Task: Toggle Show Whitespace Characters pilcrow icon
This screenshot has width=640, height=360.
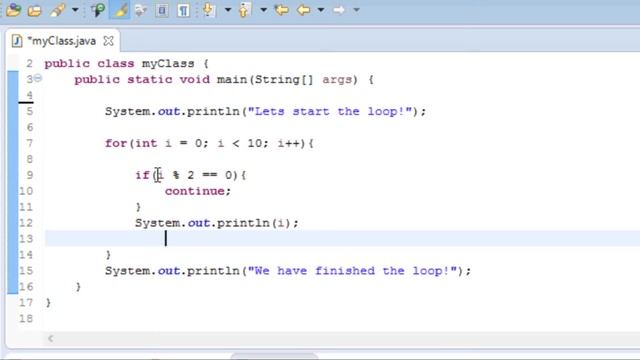Action: 183,10
